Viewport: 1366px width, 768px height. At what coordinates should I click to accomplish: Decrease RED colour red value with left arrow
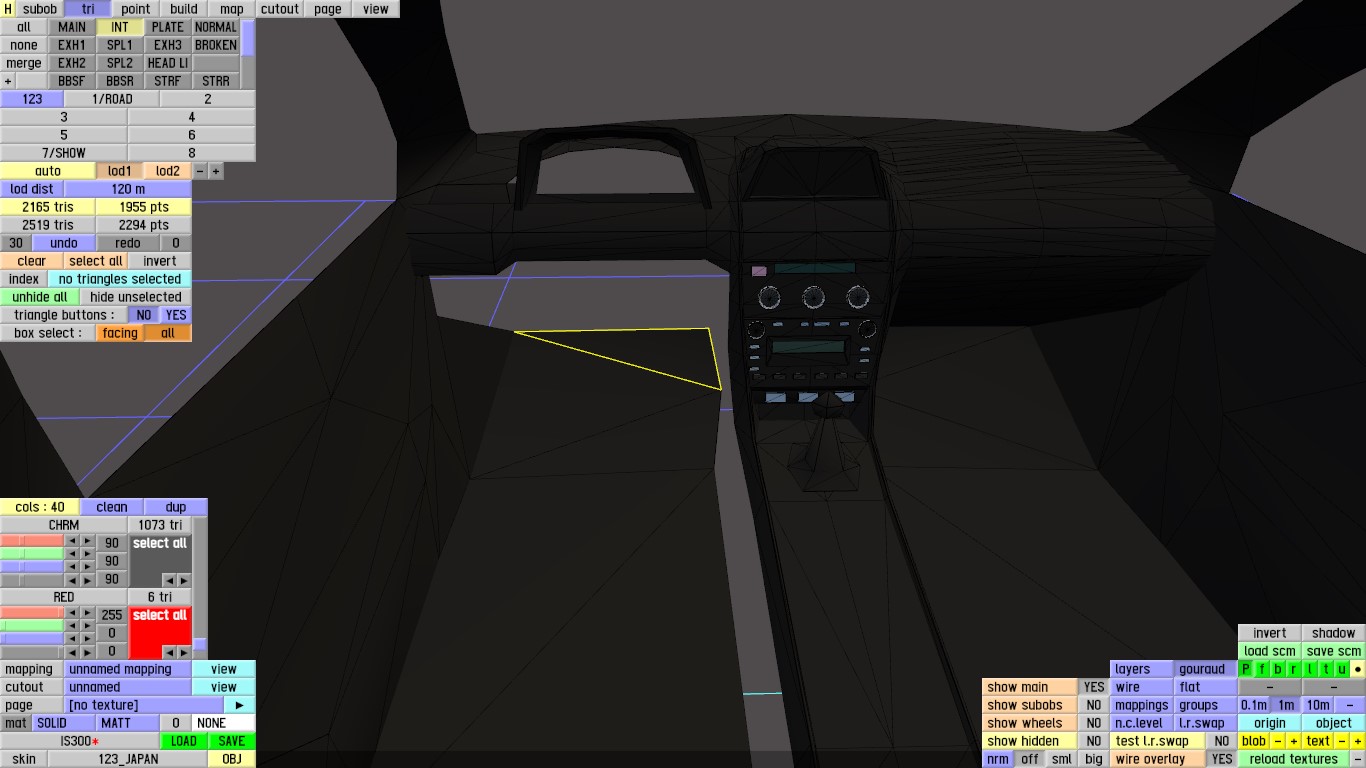(x=72, y=613)
